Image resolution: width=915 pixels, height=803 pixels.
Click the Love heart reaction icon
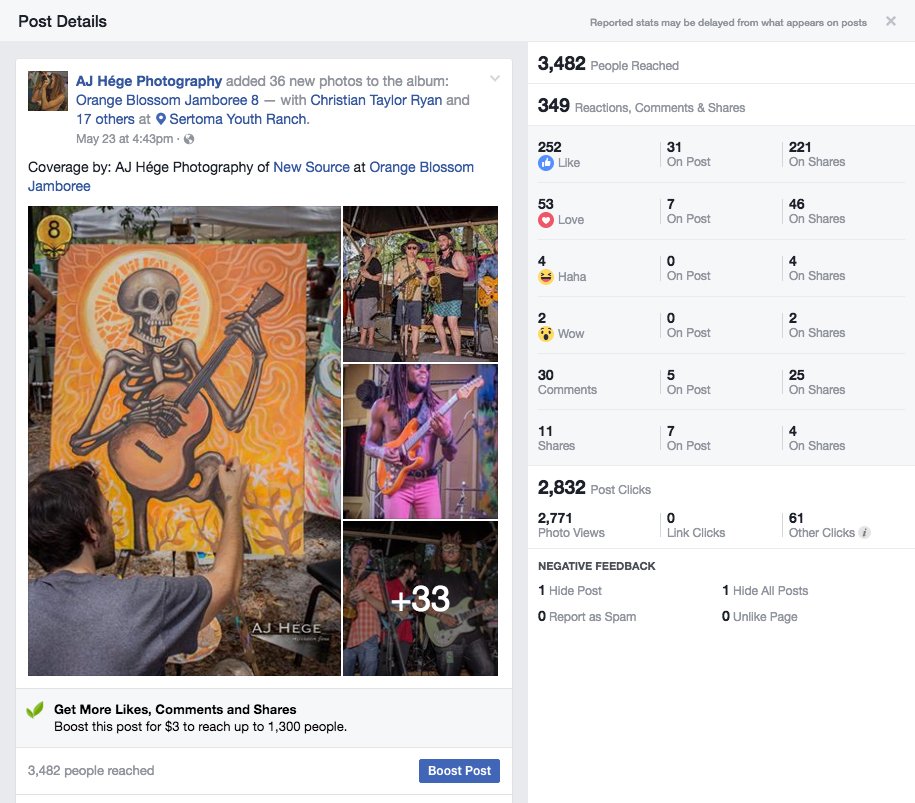coord(546,220)
